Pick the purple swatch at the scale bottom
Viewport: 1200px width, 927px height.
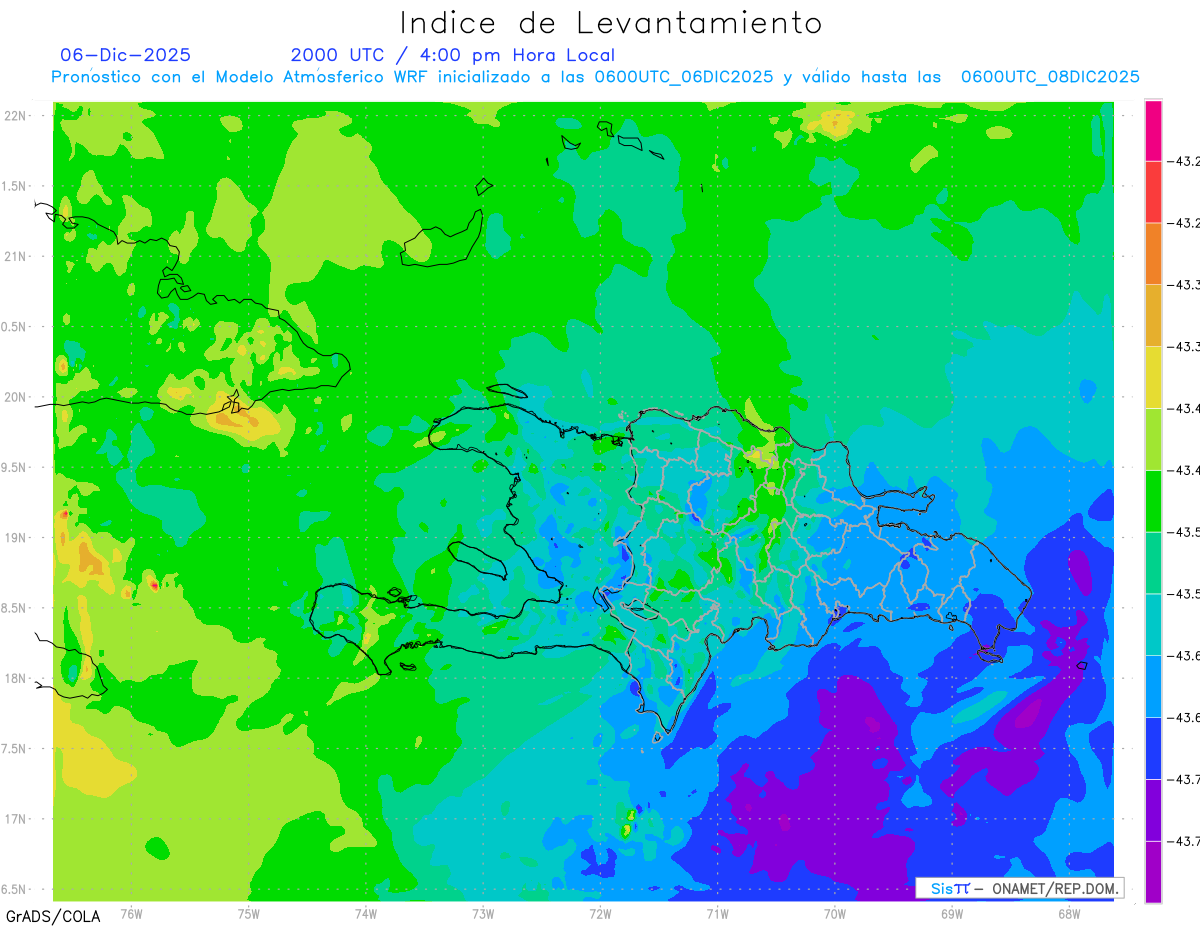(1153, 871)
